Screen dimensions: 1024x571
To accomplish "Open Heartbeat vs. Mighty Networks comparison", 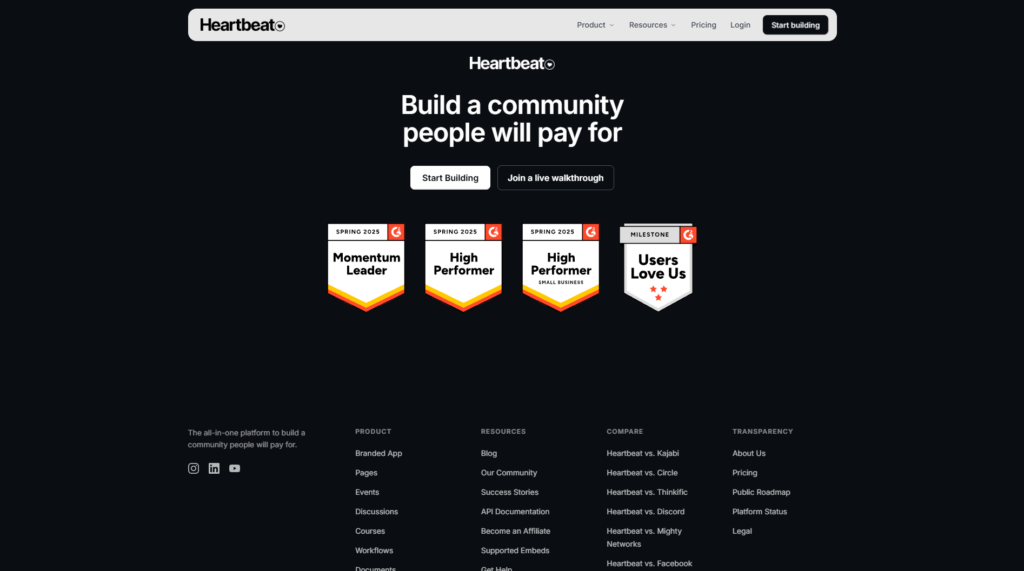I will click(x=644, y=538).
